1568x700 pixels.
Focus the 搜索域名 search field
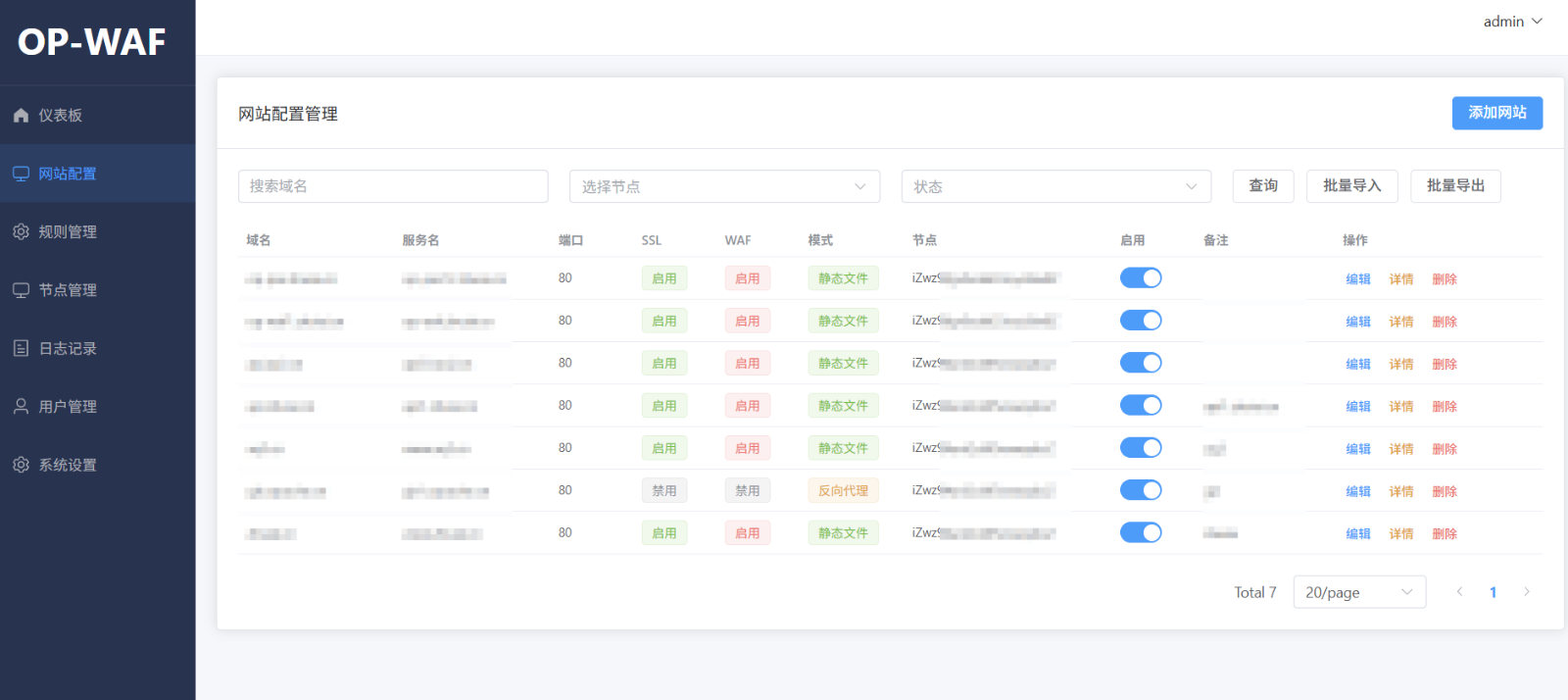393,186
